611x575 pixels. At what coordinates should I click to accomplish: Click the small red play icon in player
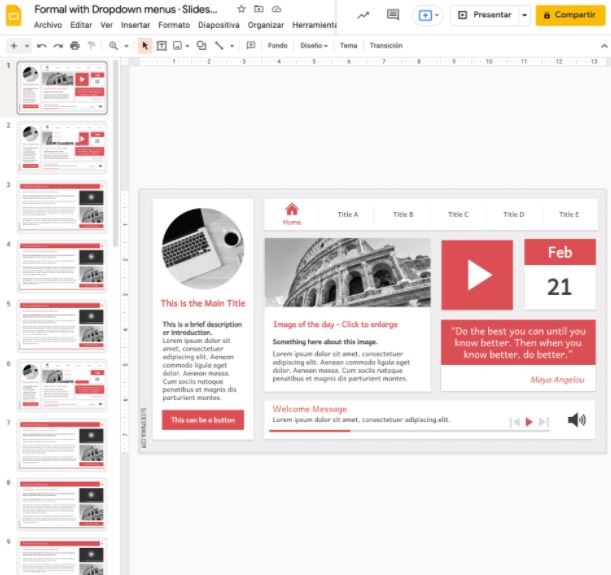click(x=529, y=422)
